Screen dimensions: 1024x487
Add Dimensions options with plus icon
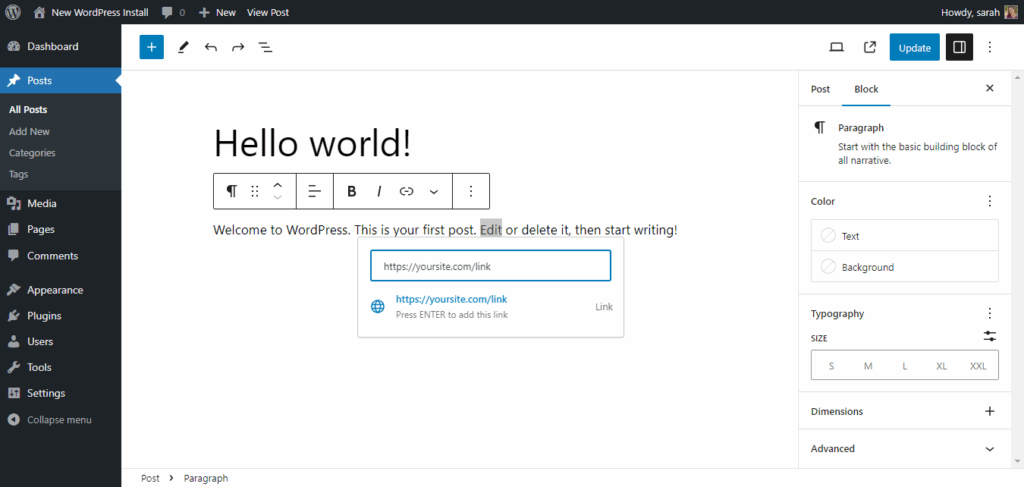(x=990, y=411)
